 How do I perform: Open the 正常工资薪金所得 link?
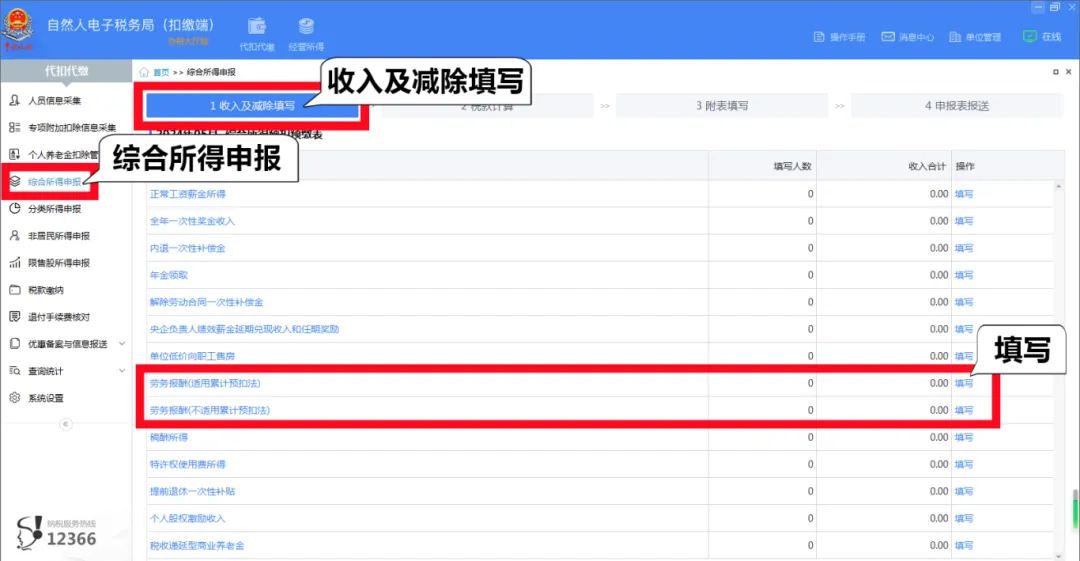[x=187, y=194]
